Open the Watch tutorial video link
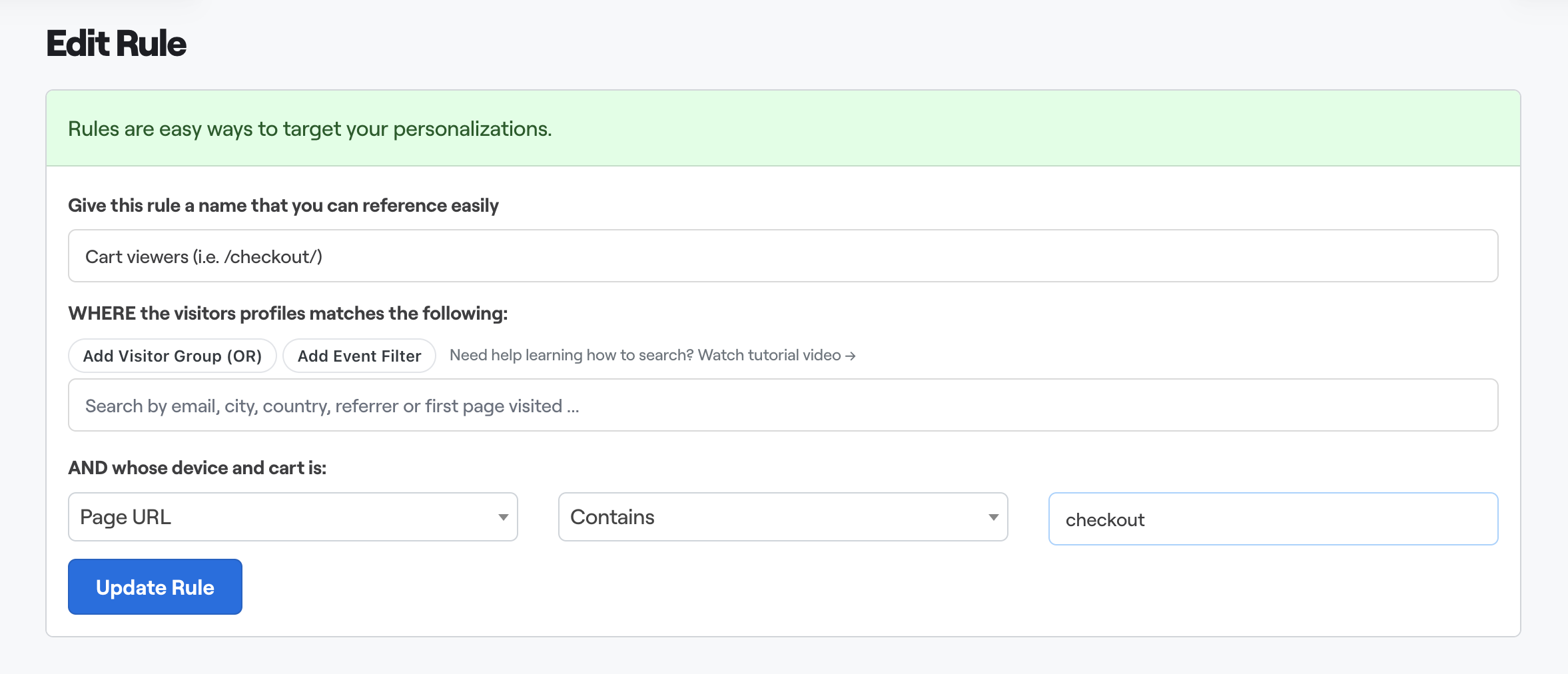Screen dimensions: 1568x674 [x=776, y=356]
